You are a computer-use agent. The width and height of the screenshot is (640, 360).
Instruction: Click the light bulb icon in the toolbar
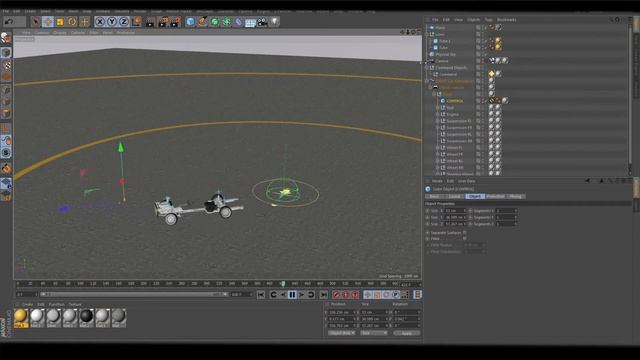tap(274, 22)
